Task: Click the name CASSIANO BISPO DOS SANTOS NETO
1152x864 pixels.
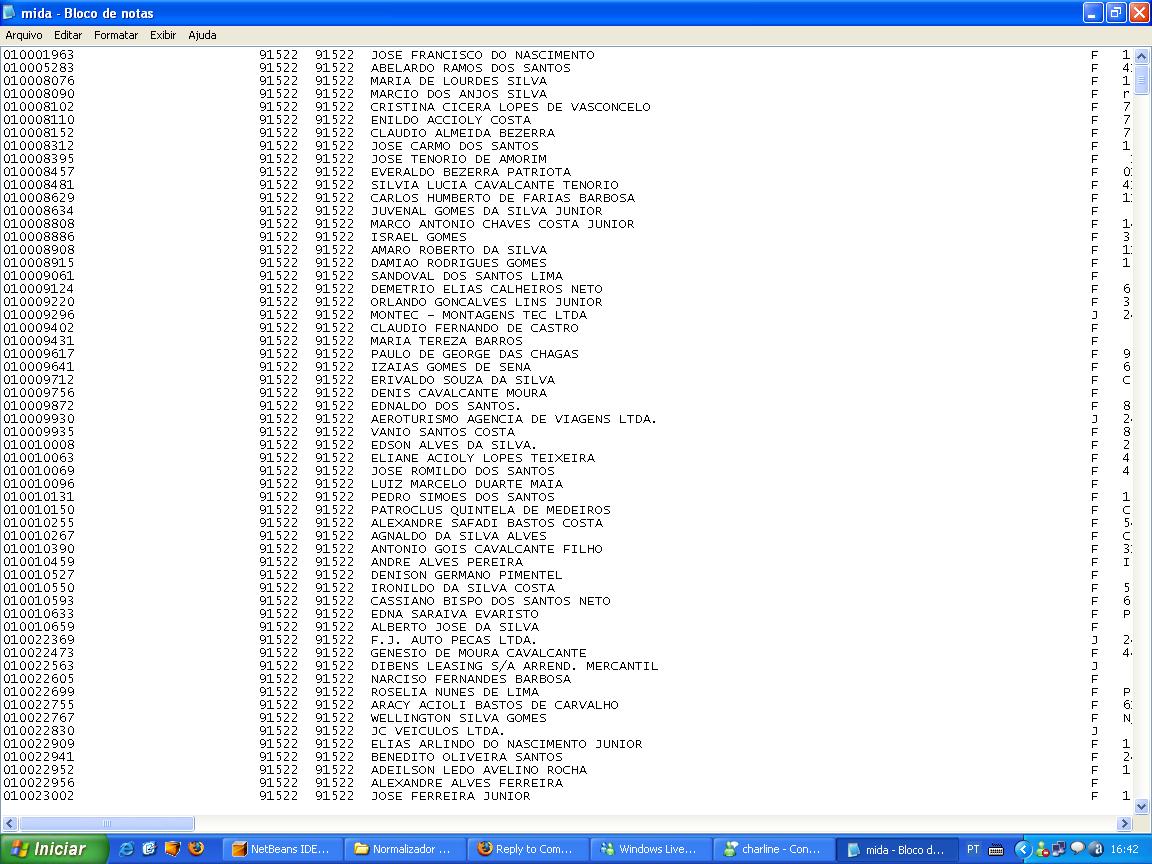Action: click(491, 601)
